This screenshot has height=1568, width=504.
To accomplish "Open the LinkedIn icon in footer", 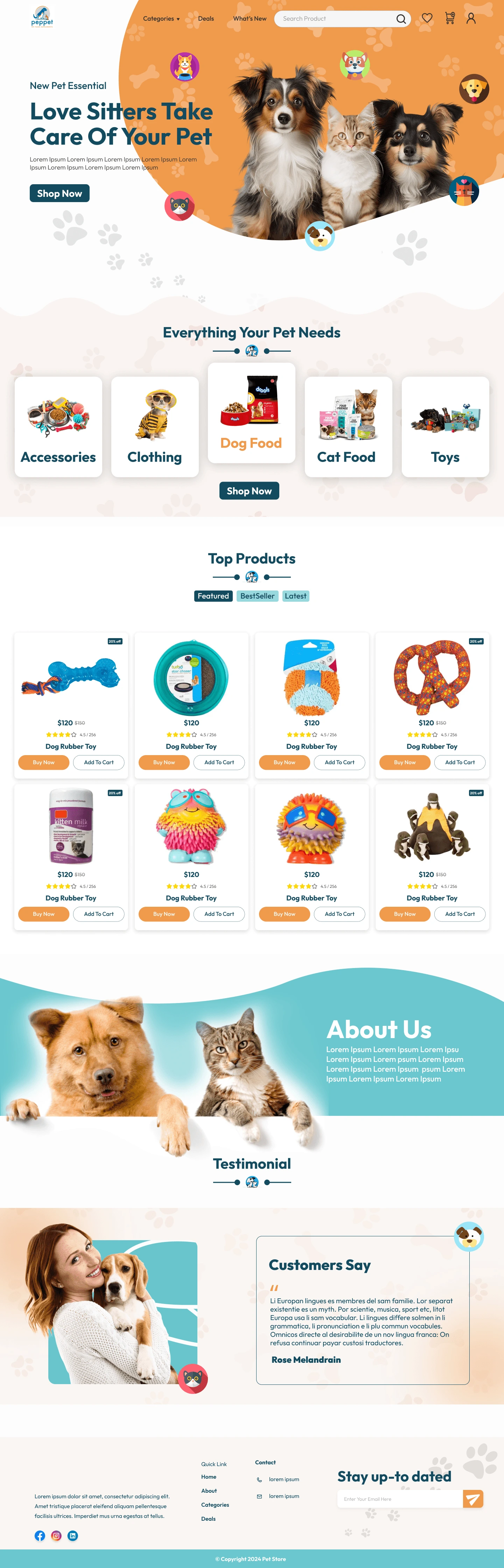I will pos(72,1536).
